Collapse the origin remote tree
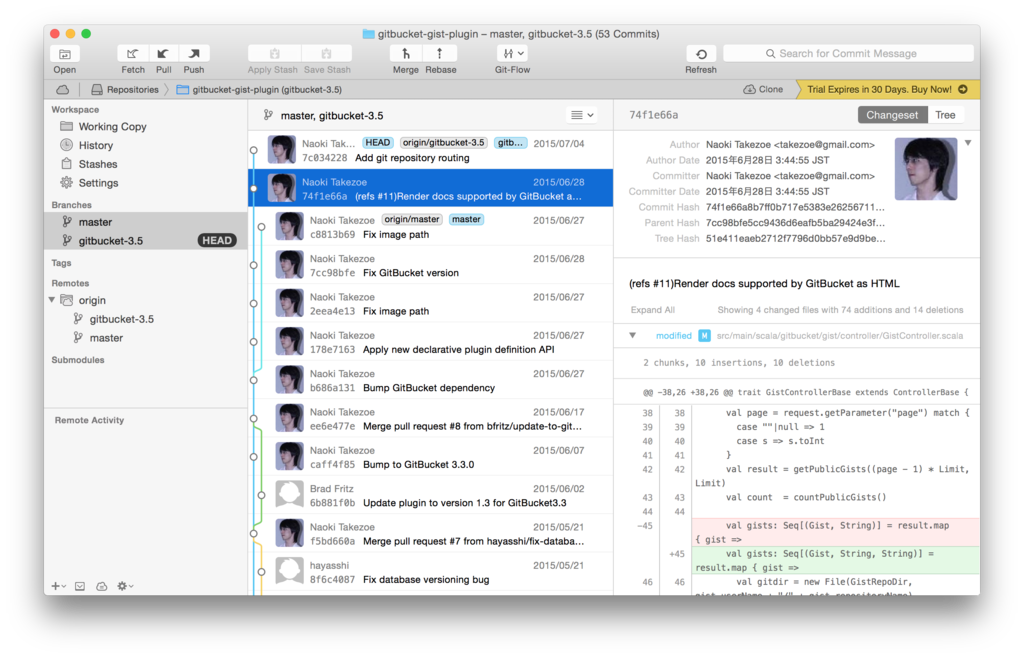This screenshot has height=658, width=1024. pos(52,300)
